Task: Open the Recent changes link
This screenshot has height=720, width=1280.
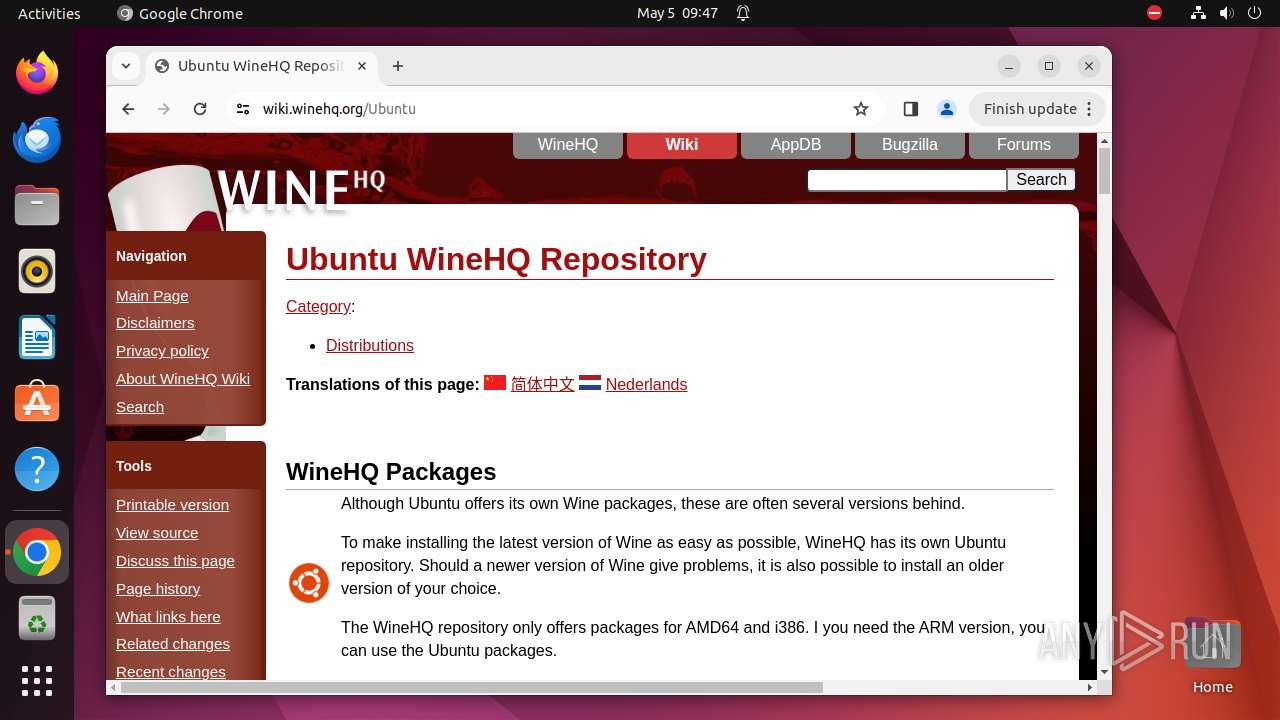Action: click(171, 672)
